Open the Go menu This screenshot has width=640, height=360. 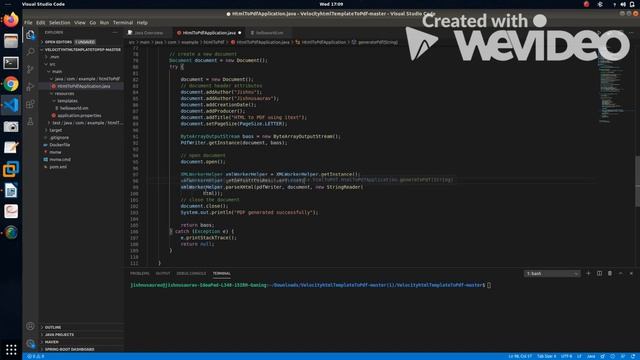[93, 23]
